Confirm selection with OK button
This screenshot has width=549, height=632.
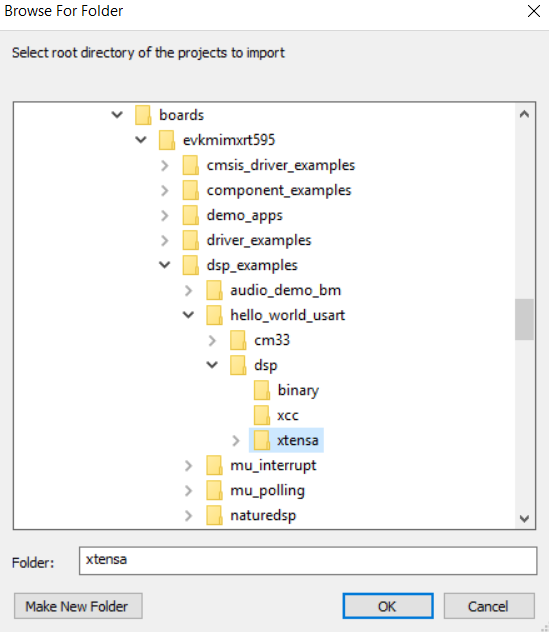click(x=388, y=606)
